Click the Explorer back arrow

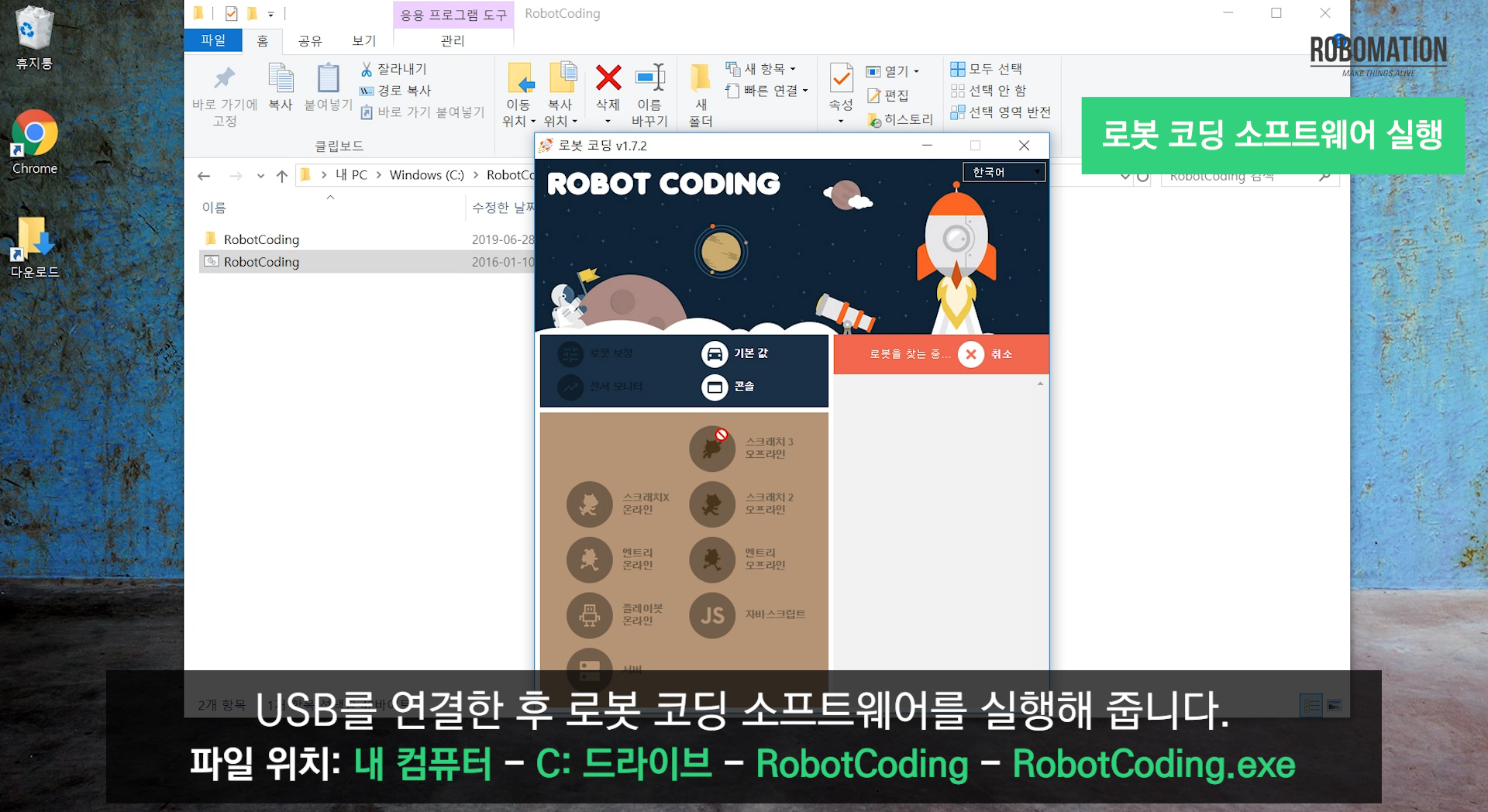point(204,176)
